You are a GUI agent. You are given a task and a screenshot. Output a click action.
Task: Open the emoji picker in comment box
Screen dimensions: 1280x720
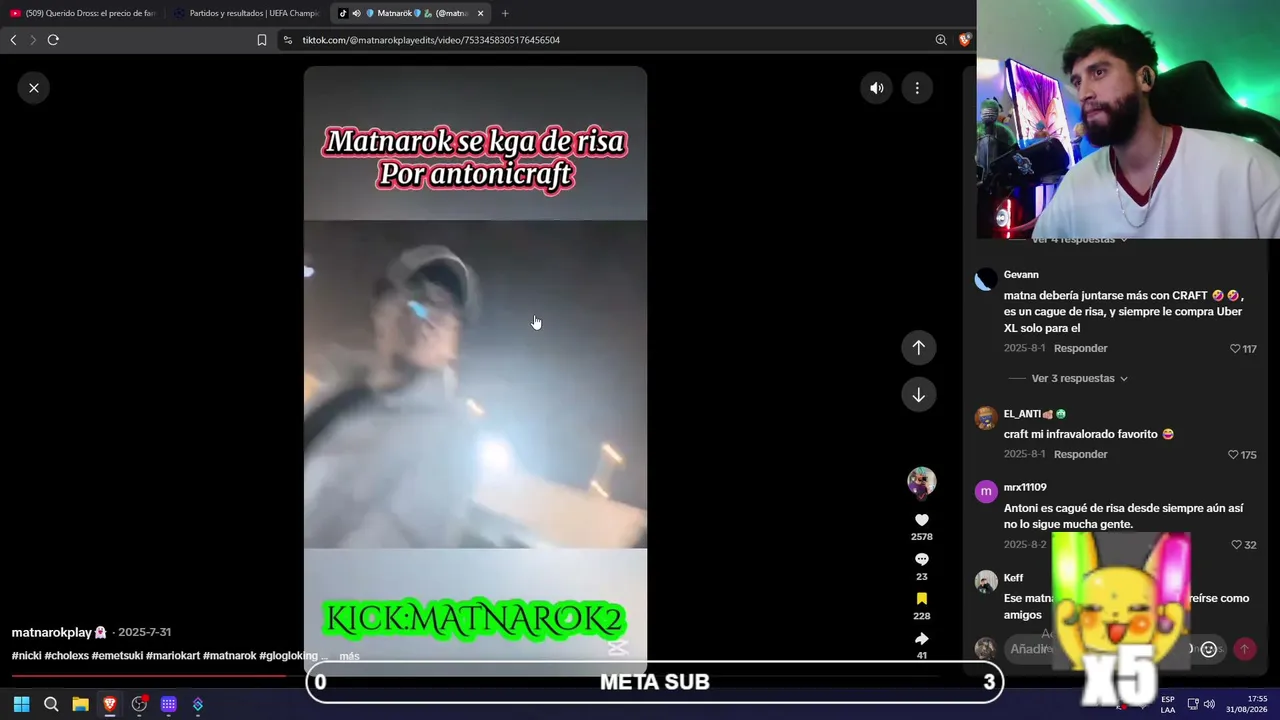point(1208,649)
